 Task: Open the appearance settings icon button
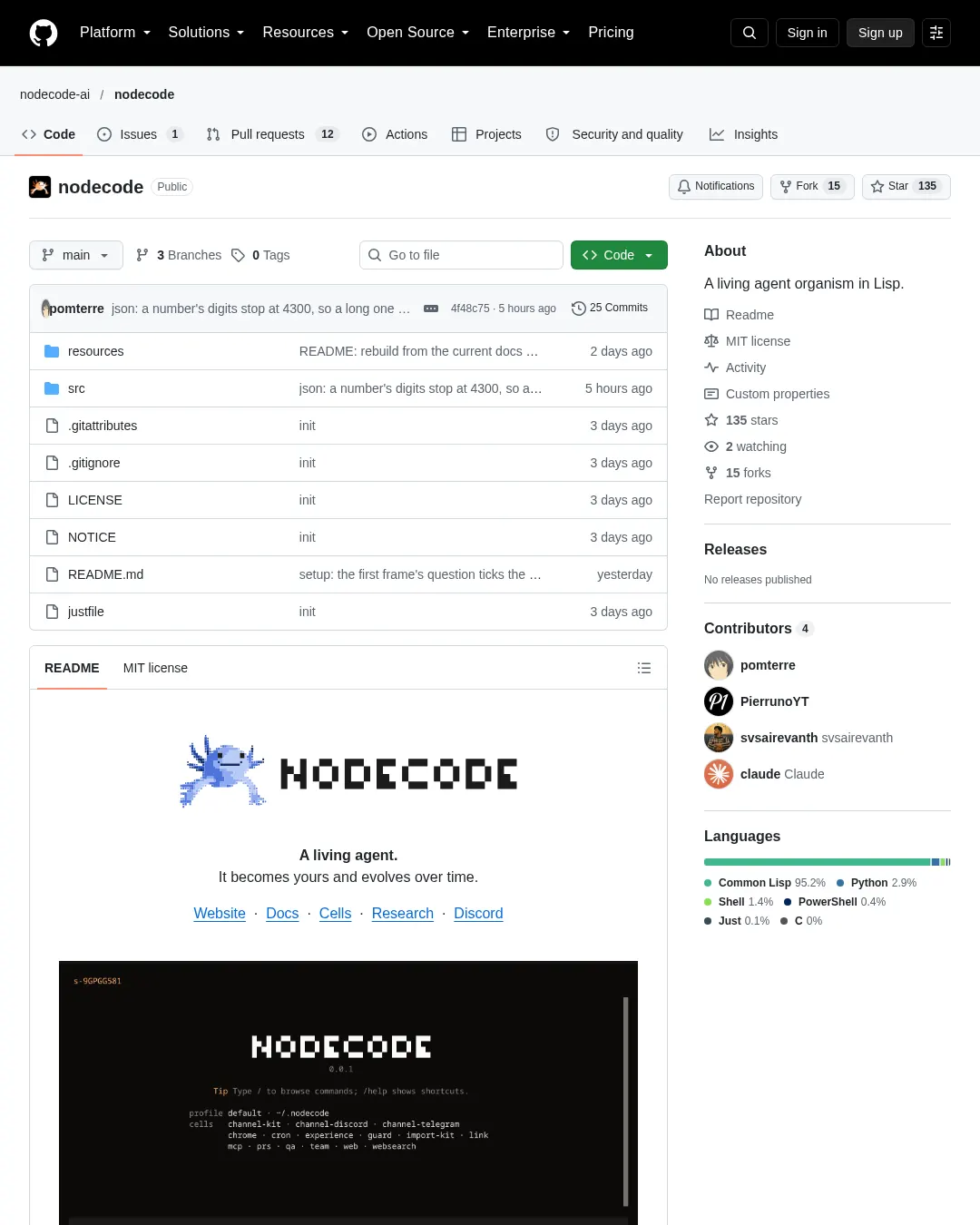(x=936, y=33)
